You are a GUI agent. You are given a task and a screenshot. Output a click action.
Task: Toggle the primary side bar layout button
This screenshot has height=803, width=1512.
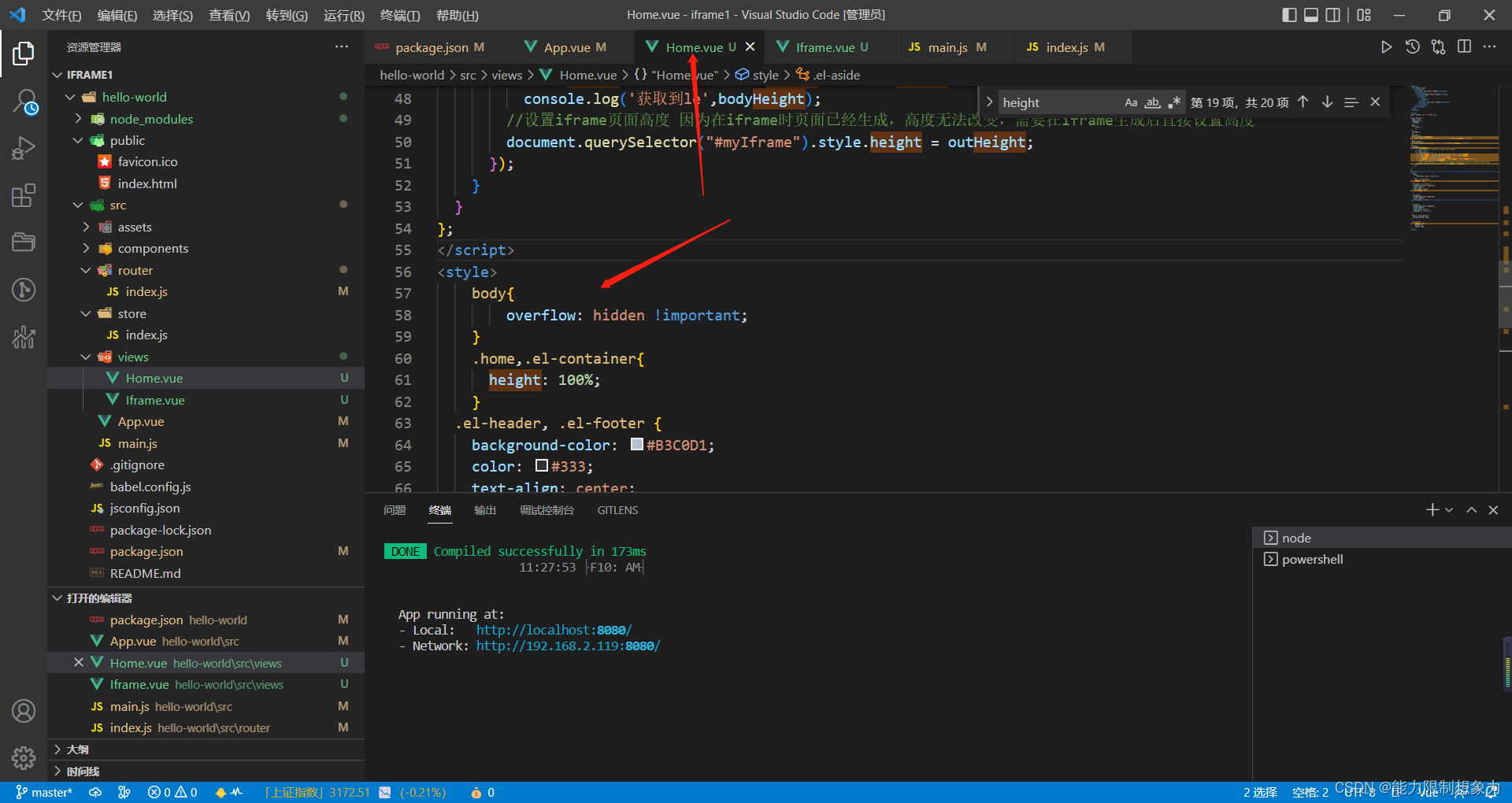click(1289, 15)
